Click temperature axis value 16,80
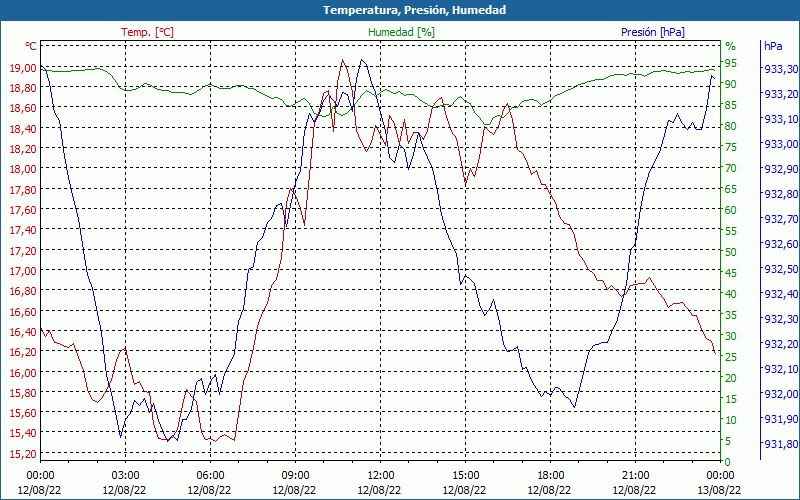 (x=23, y=291)
